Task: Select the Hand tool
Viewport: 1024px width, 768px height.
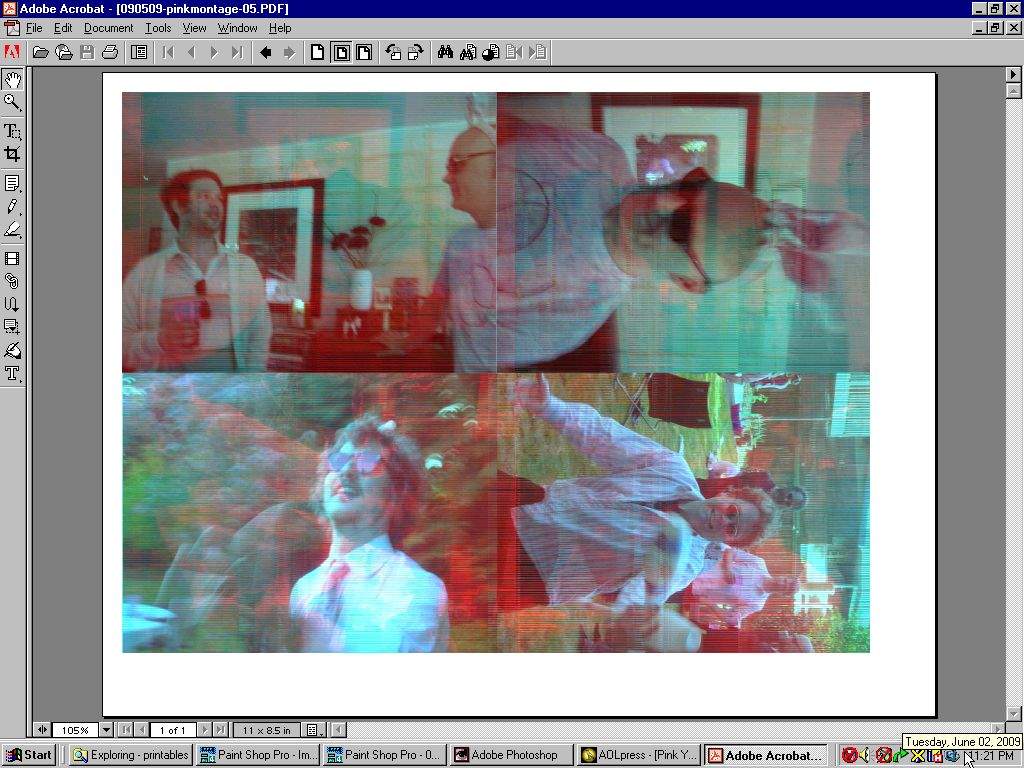Action: (13, 79)
